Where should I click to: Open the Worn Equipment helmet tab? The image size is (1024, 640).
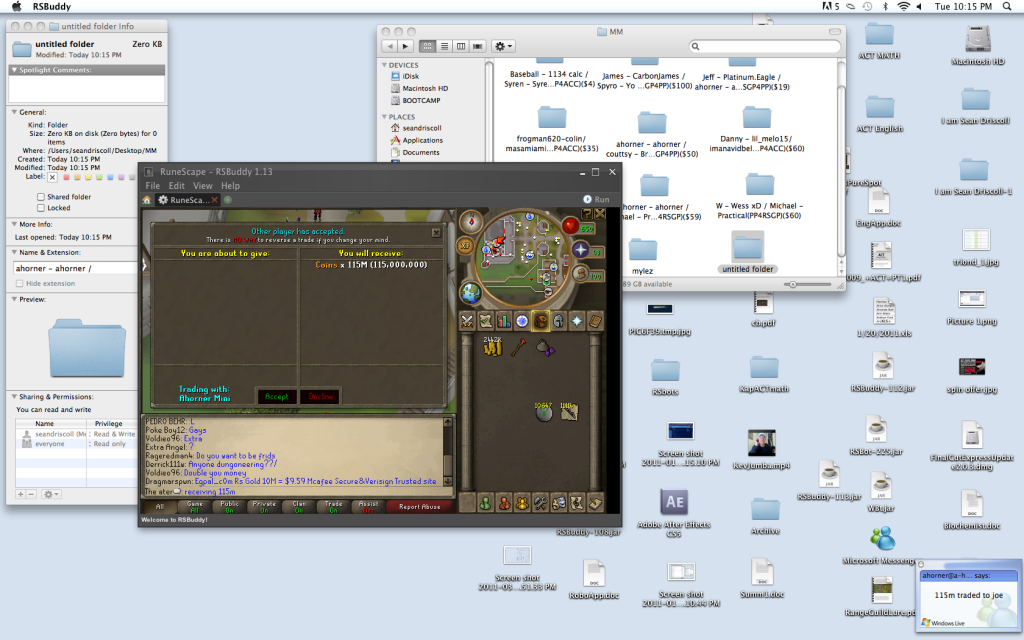(x=558, y=321)
